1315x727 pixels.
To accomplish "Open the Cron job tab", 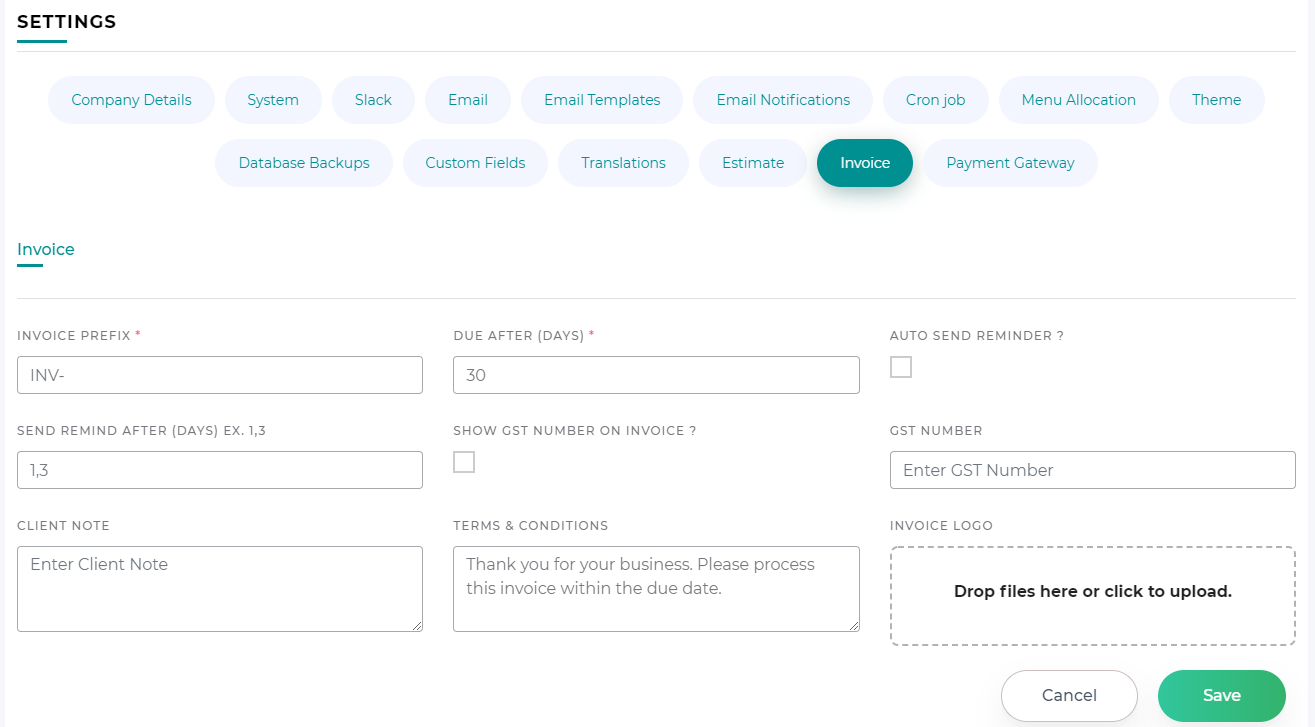I will click(x=935, y=100).
